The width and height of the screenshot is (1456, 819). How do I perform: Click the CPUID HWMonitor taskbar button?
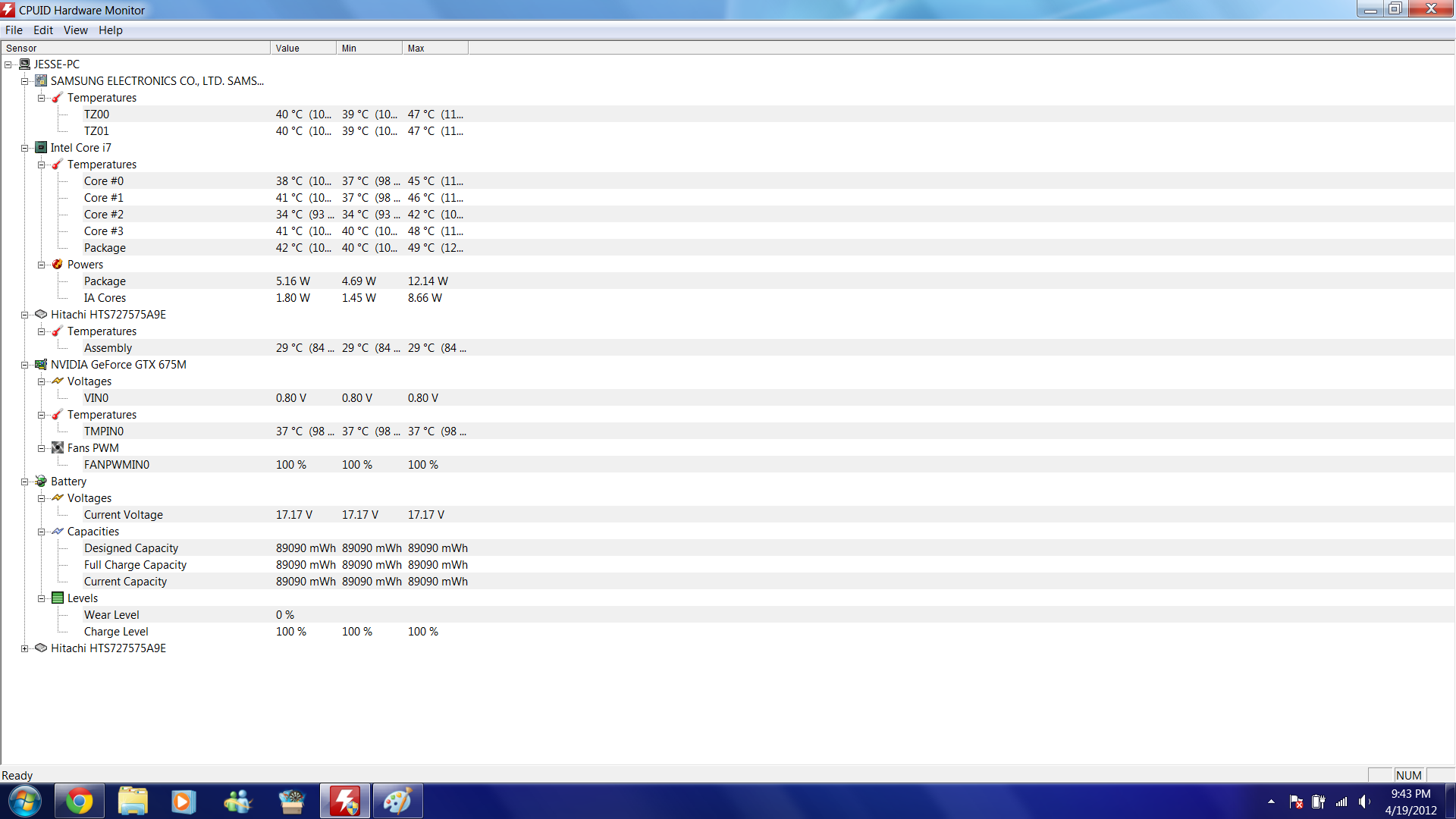pos(345,802)
